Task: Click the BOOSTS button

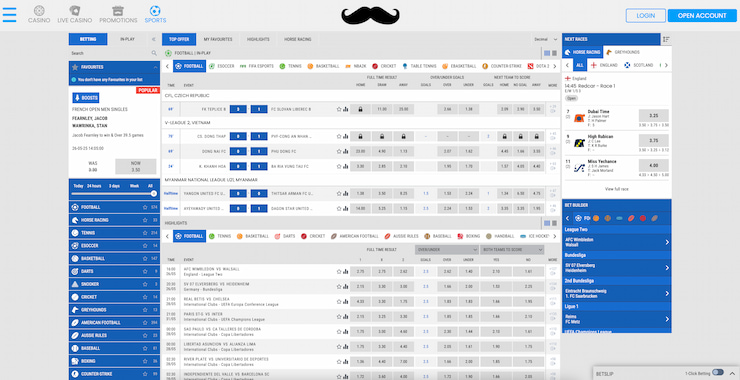Action: coord(85,98)
